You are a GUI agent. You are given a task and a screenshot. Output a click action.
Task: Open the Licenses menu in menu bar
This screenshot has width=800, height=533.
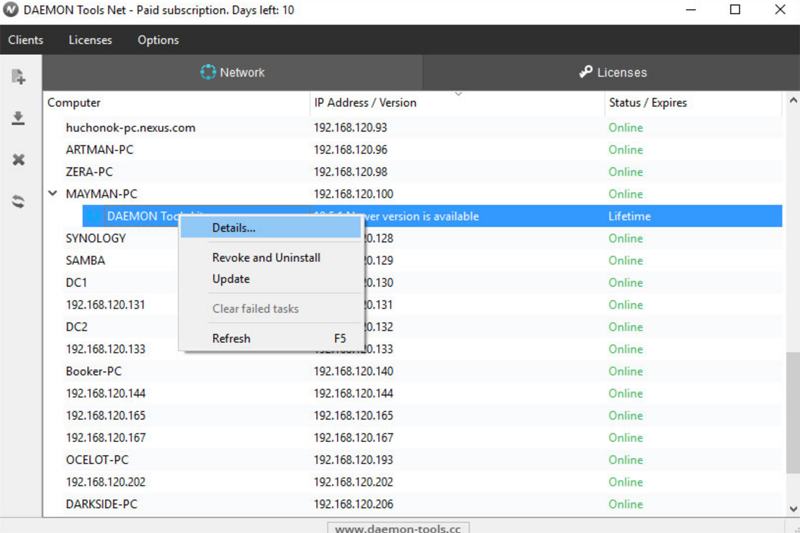point(90,40)
